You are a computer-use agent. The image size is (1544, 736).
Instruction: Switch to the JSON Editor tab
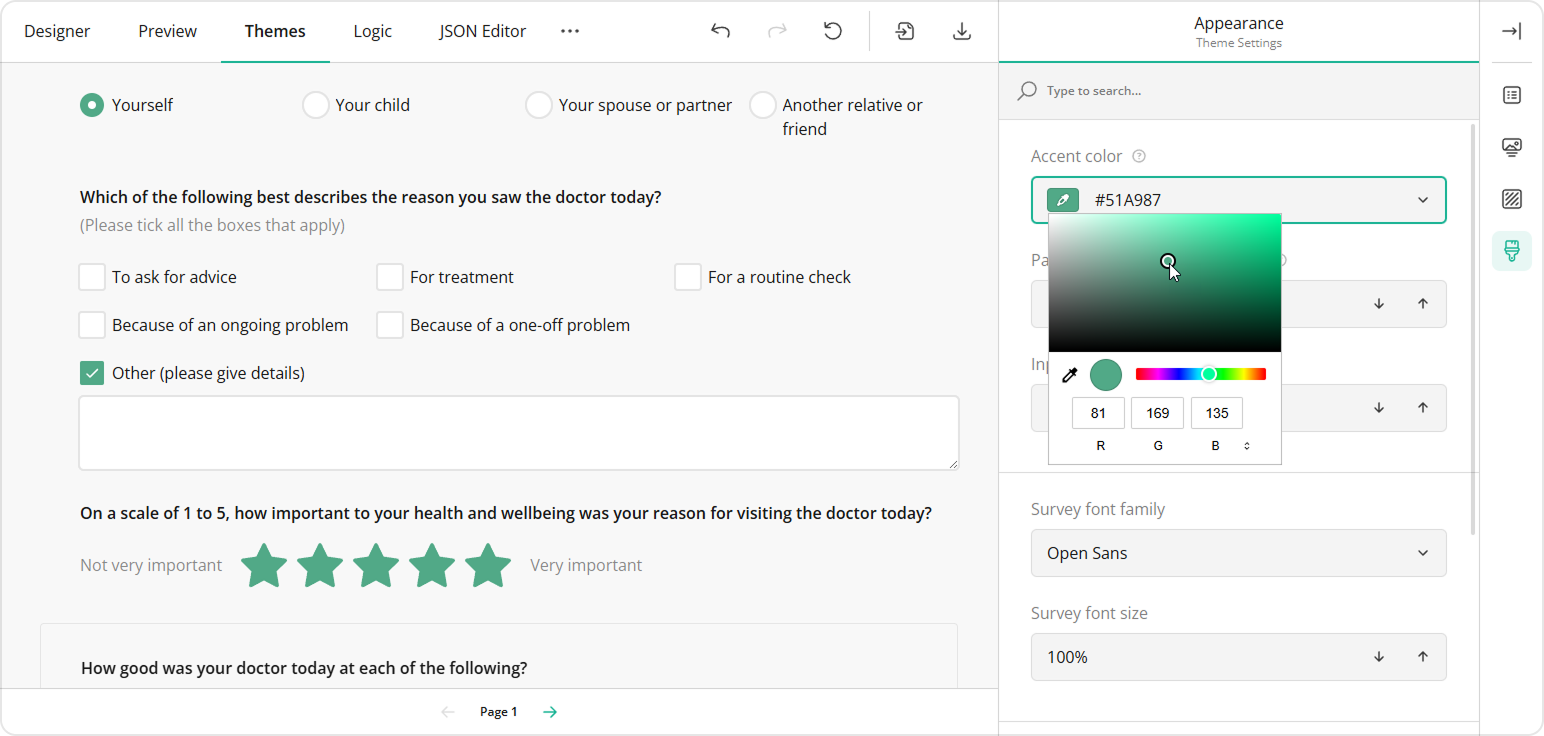pos(482,31)
